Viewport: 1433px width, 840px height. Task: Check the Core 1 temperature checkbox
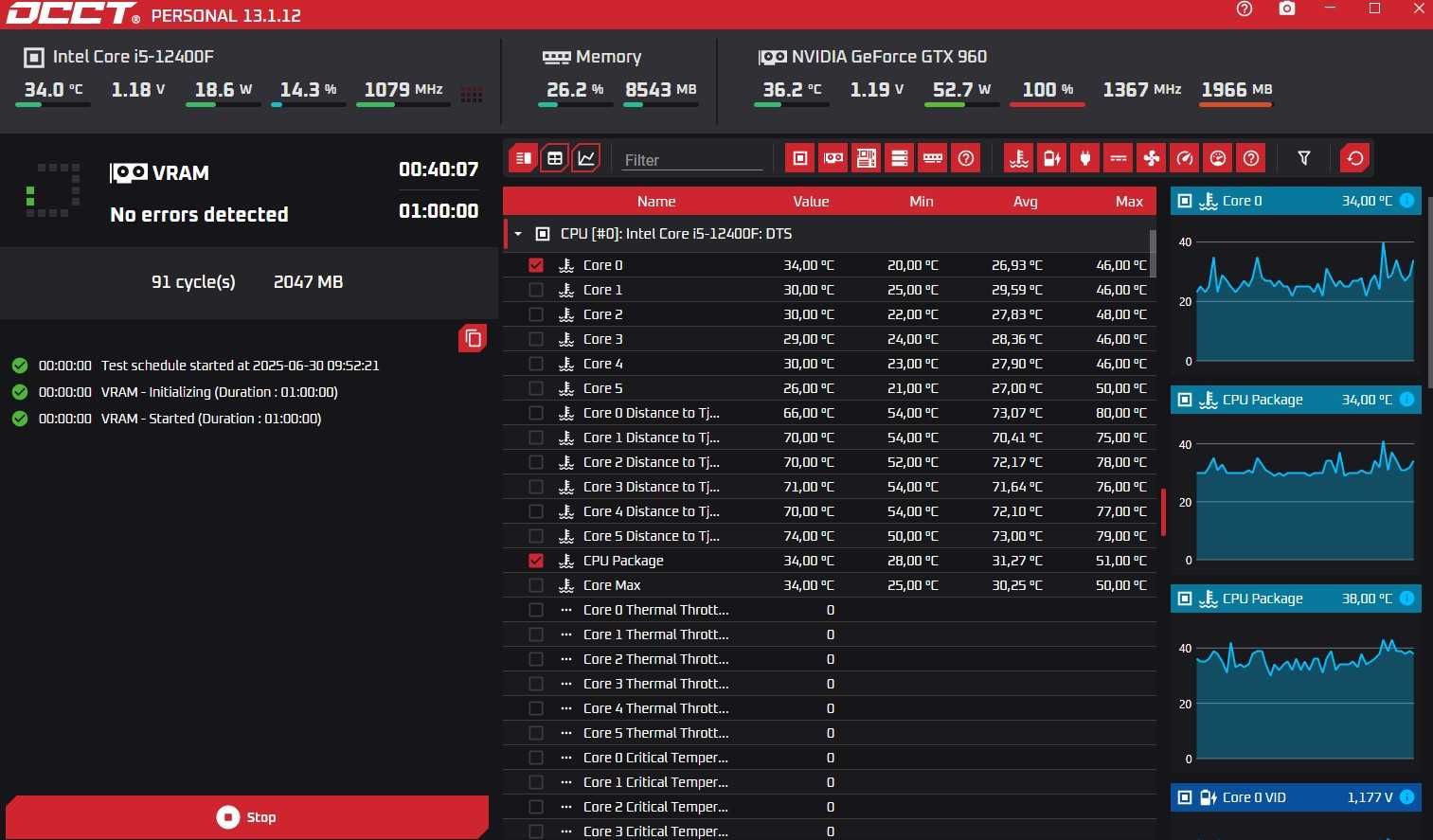pos(536,290)
